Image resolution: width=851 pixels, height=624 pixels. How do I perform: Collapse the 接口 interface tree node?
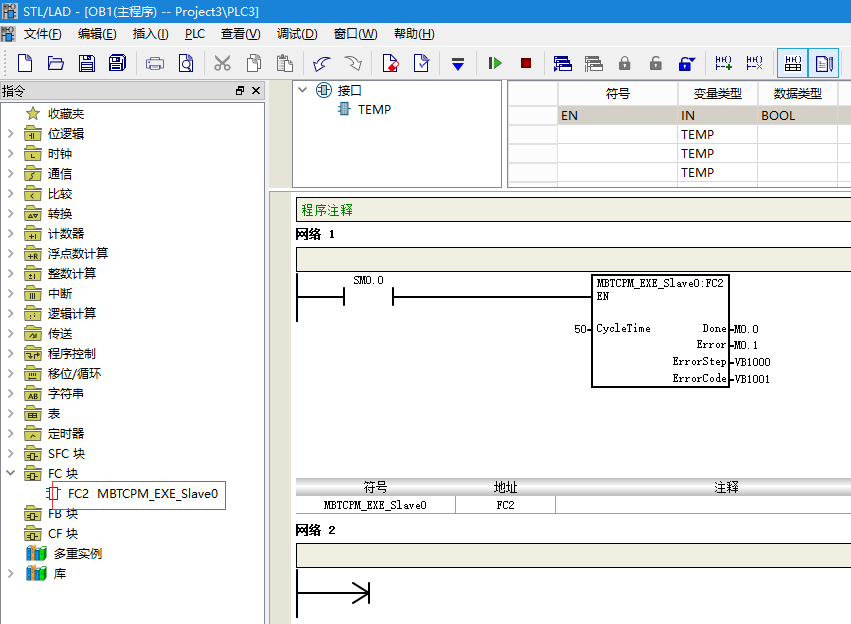point(303,90)
